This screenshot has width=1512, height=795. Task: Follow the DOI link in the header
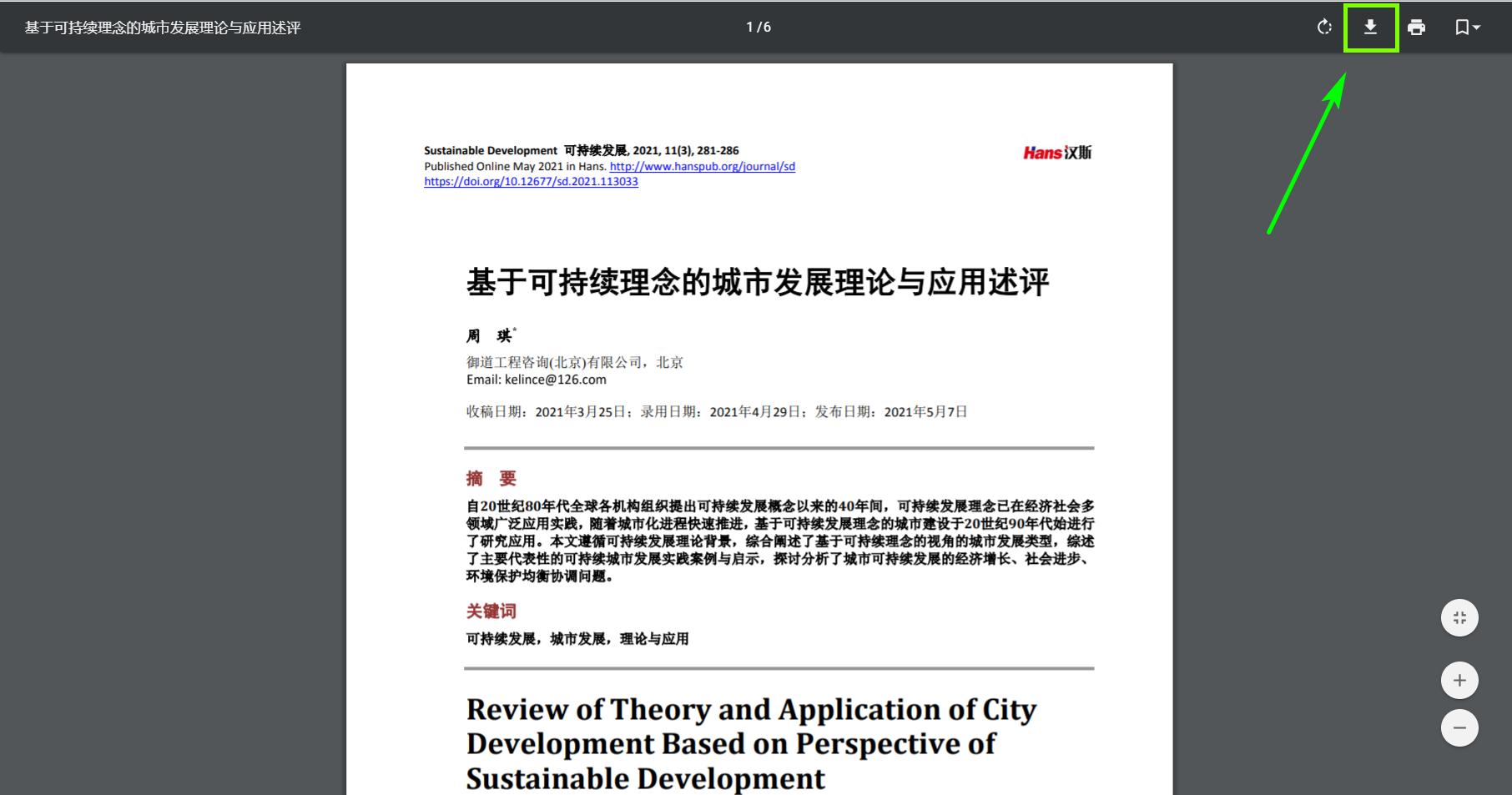point(532,181)
